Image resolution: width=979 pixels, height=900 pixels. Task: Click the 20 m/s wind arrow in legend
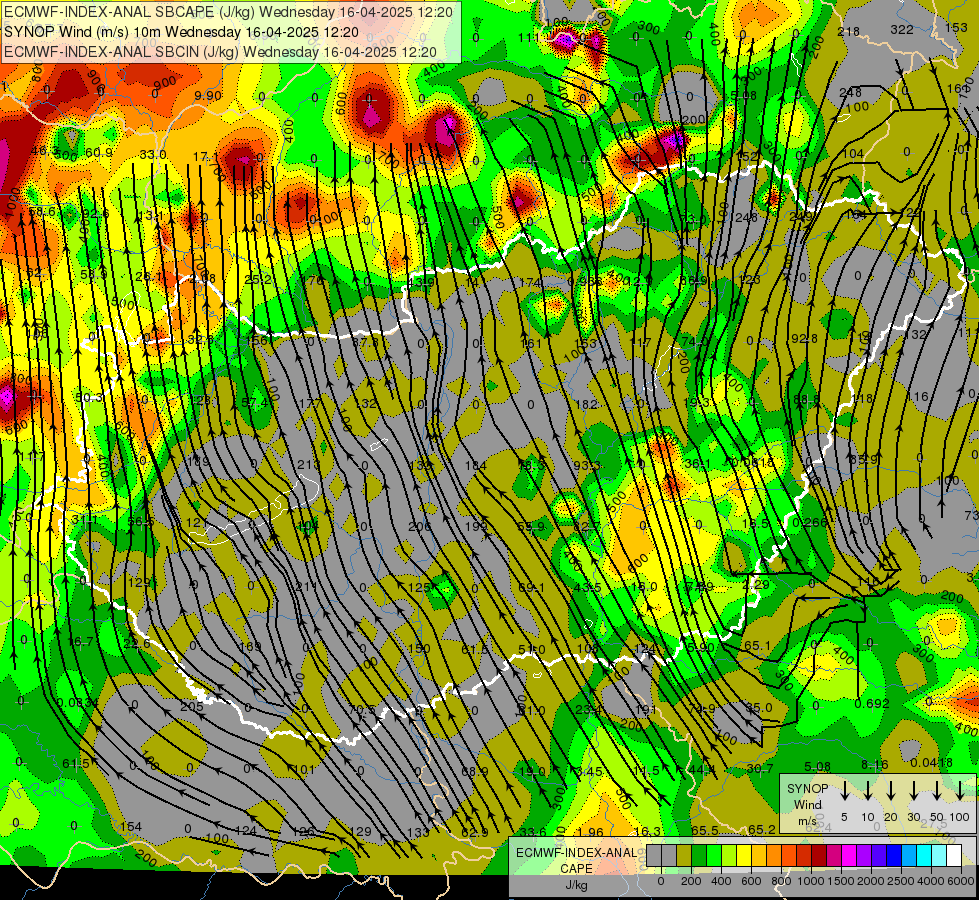point(890,790)
